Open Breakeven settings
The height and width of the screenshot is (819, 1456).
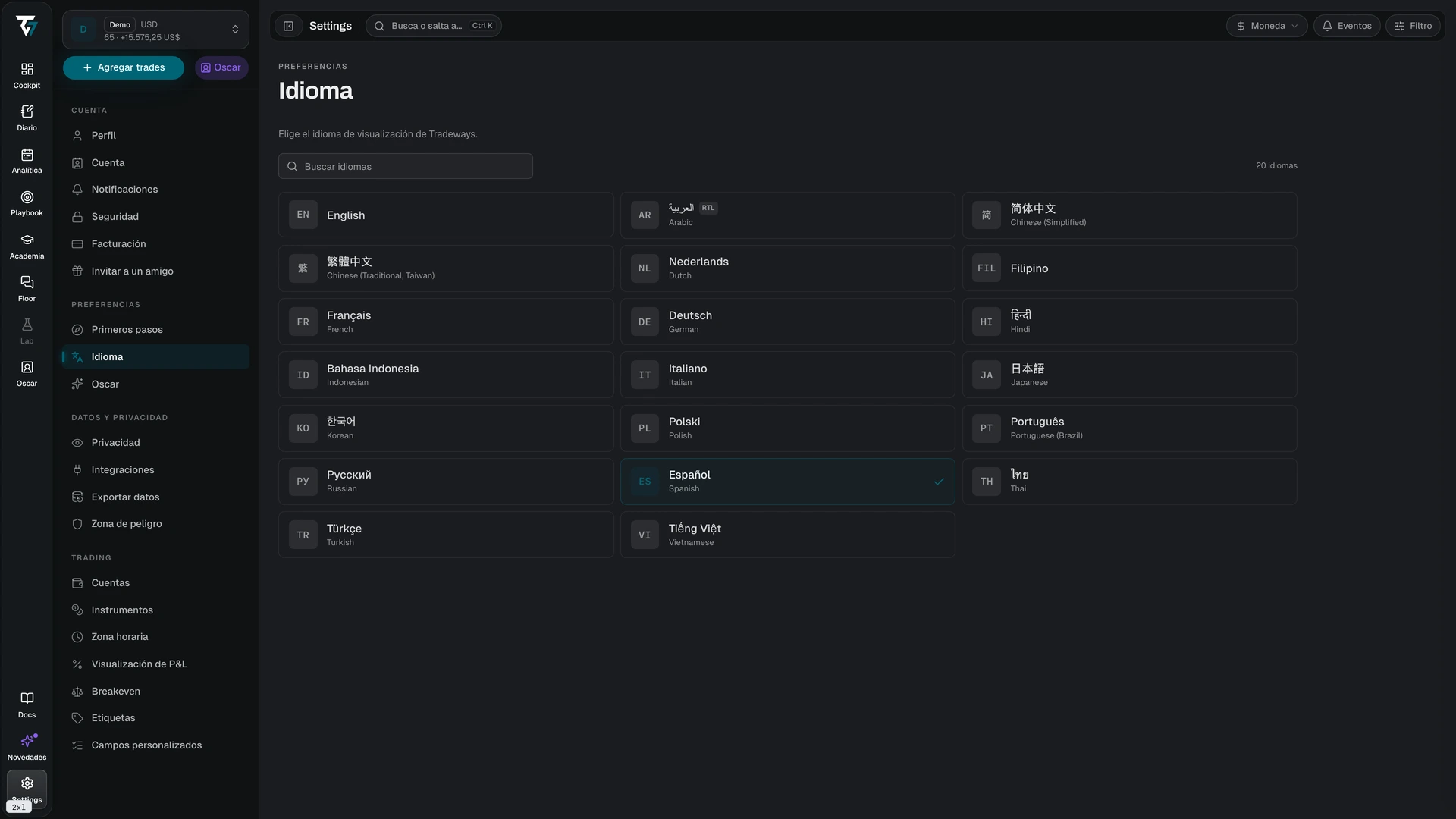[155, 692]
